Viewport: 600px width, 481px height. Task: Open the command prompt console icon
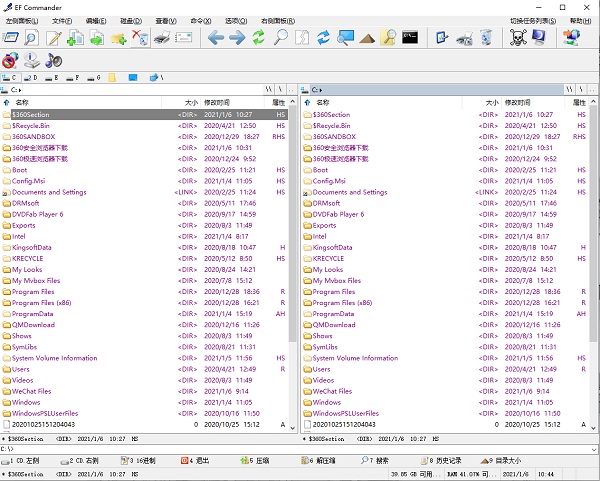point(410,38)
